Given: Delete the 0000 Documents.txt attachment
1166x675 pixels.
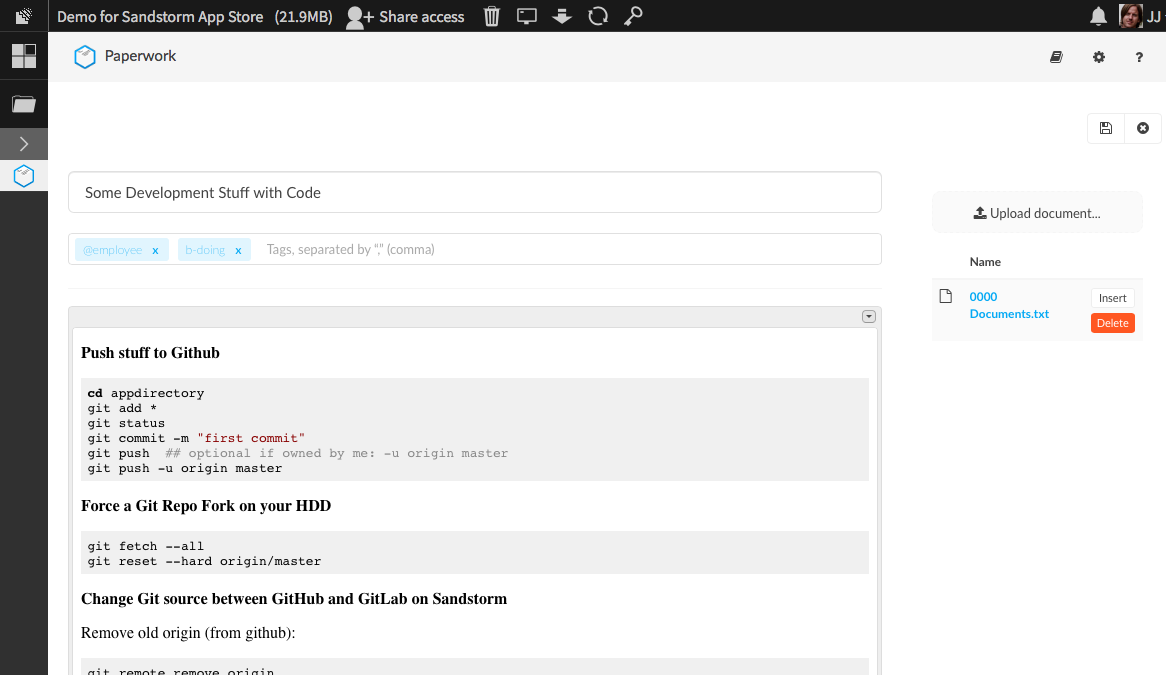Looking at the screenshot, I should [1112, 323].
